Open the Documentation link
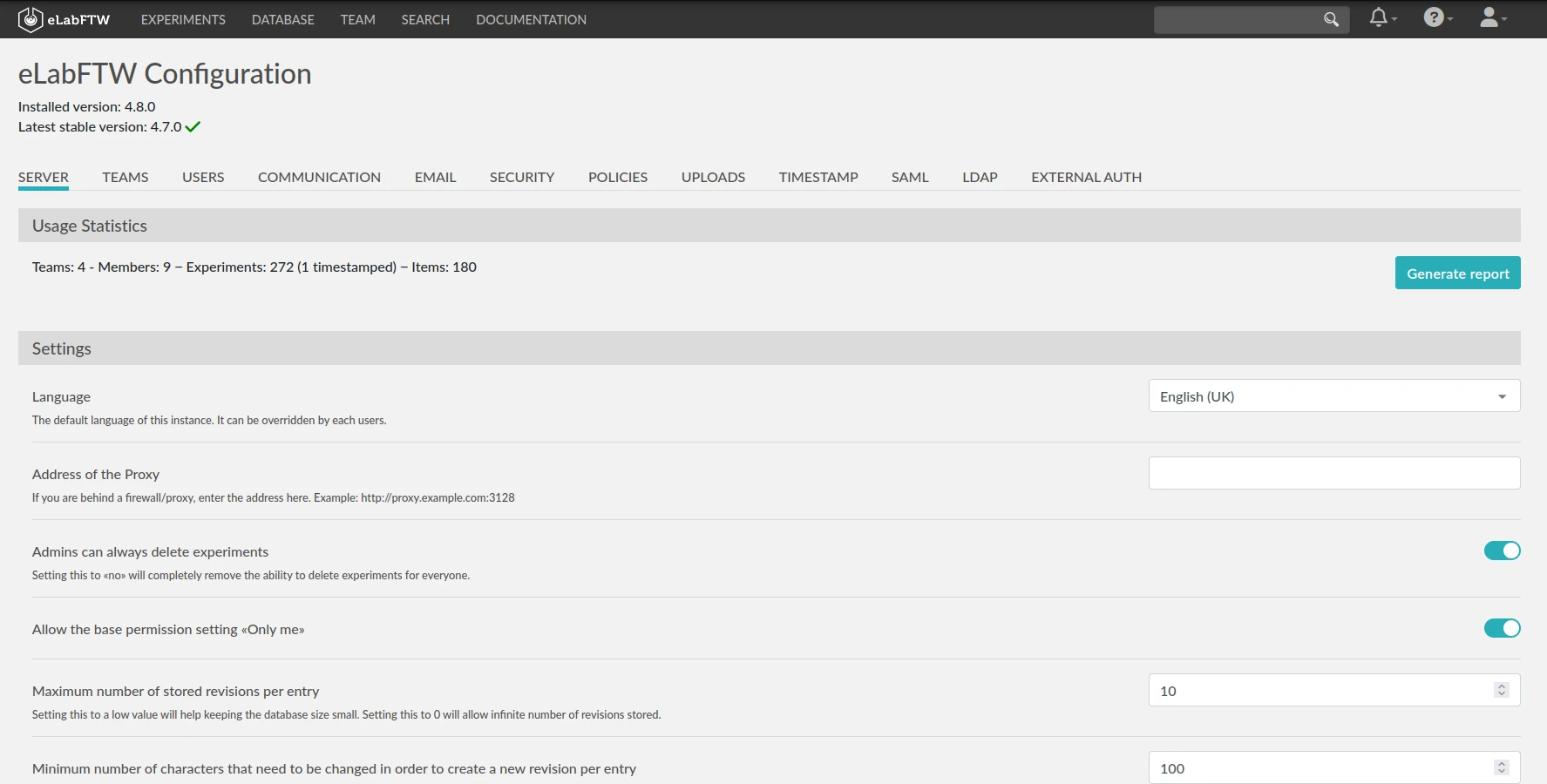The image size is (1547, 784). pyautogui.click(x=531, y=19)
